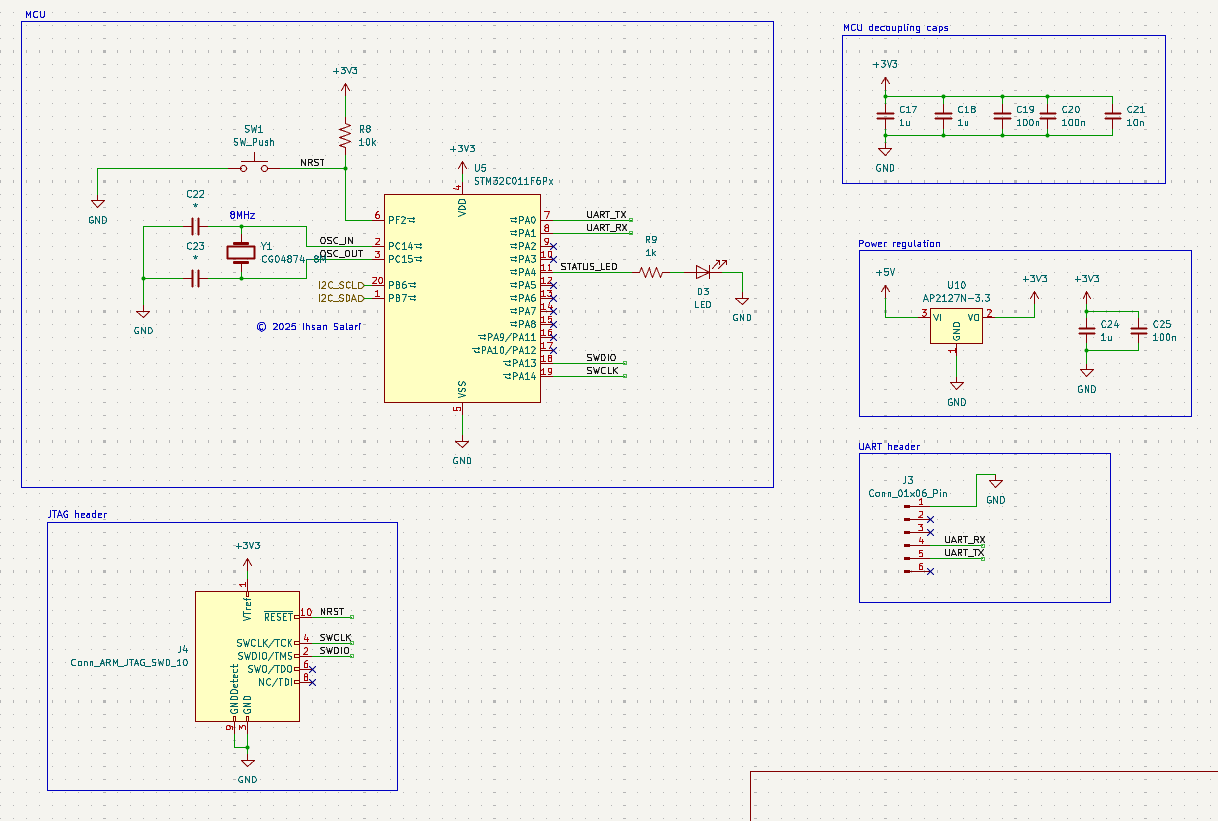Select the 'MCU decoupling caps' title text
This screenshot has width=1218, height=821.
[896, 28]
